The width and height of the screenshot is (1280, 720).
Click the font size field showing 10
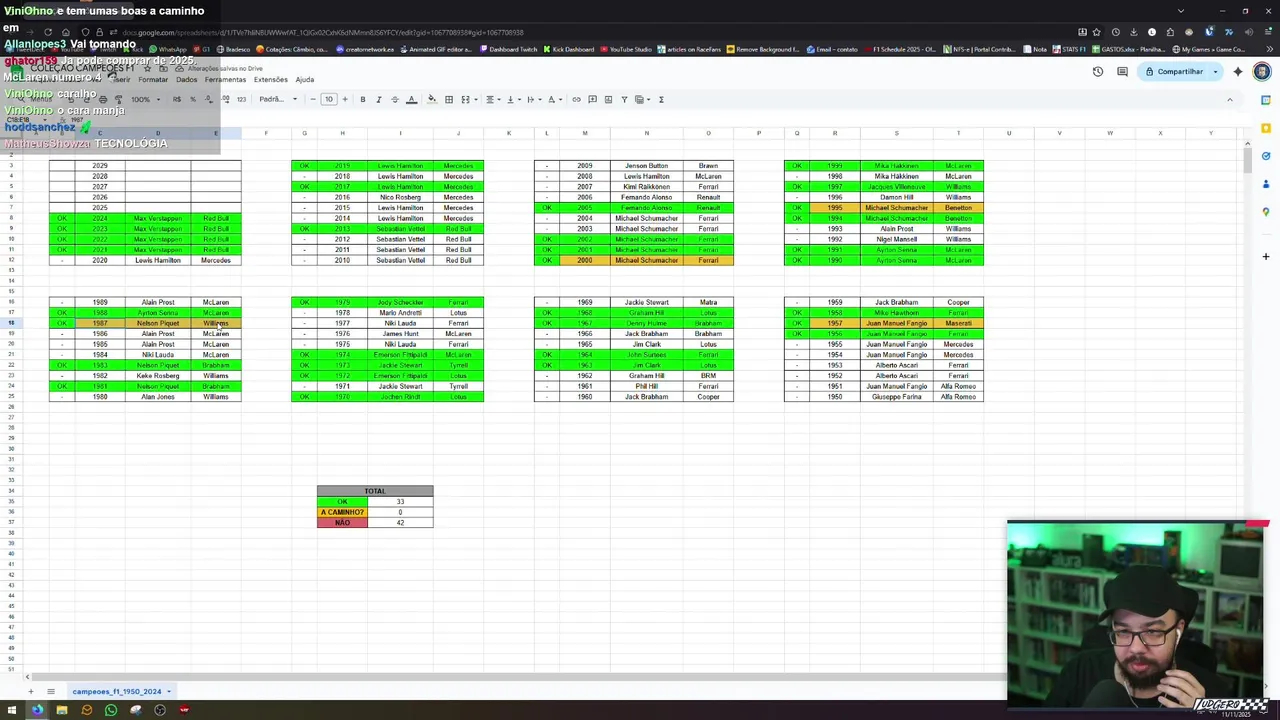[328, 99]
